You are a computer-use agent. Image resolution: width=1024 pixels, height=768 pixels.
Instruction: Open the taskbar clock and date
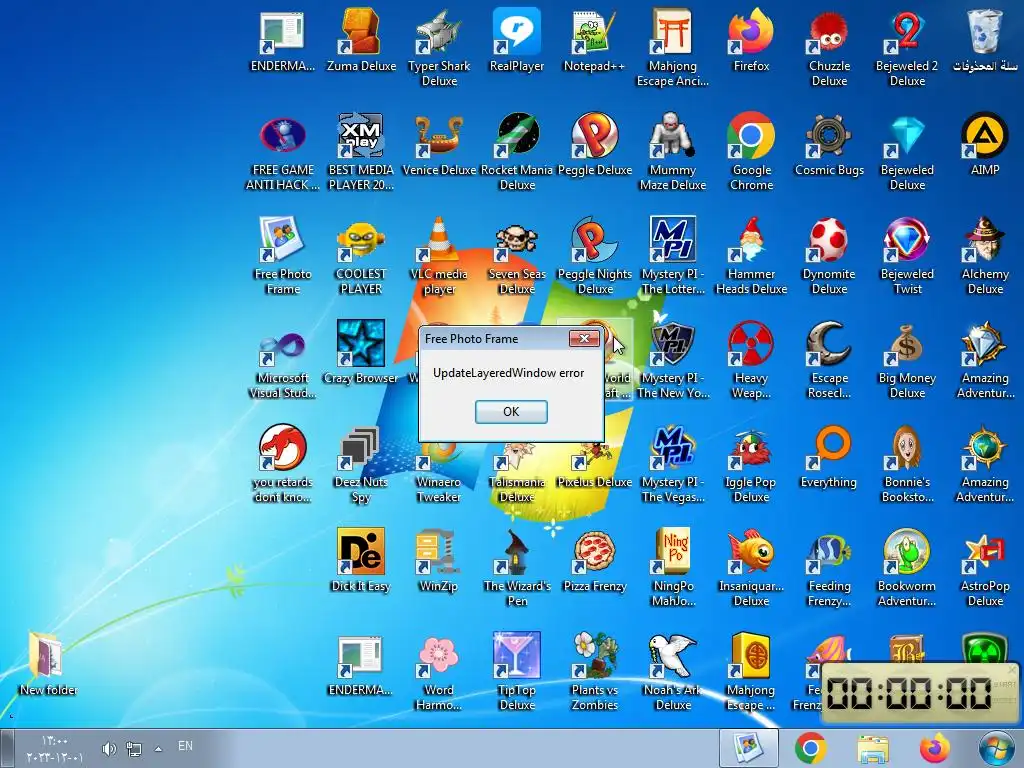pyautogui.click(x=55, y=749)
